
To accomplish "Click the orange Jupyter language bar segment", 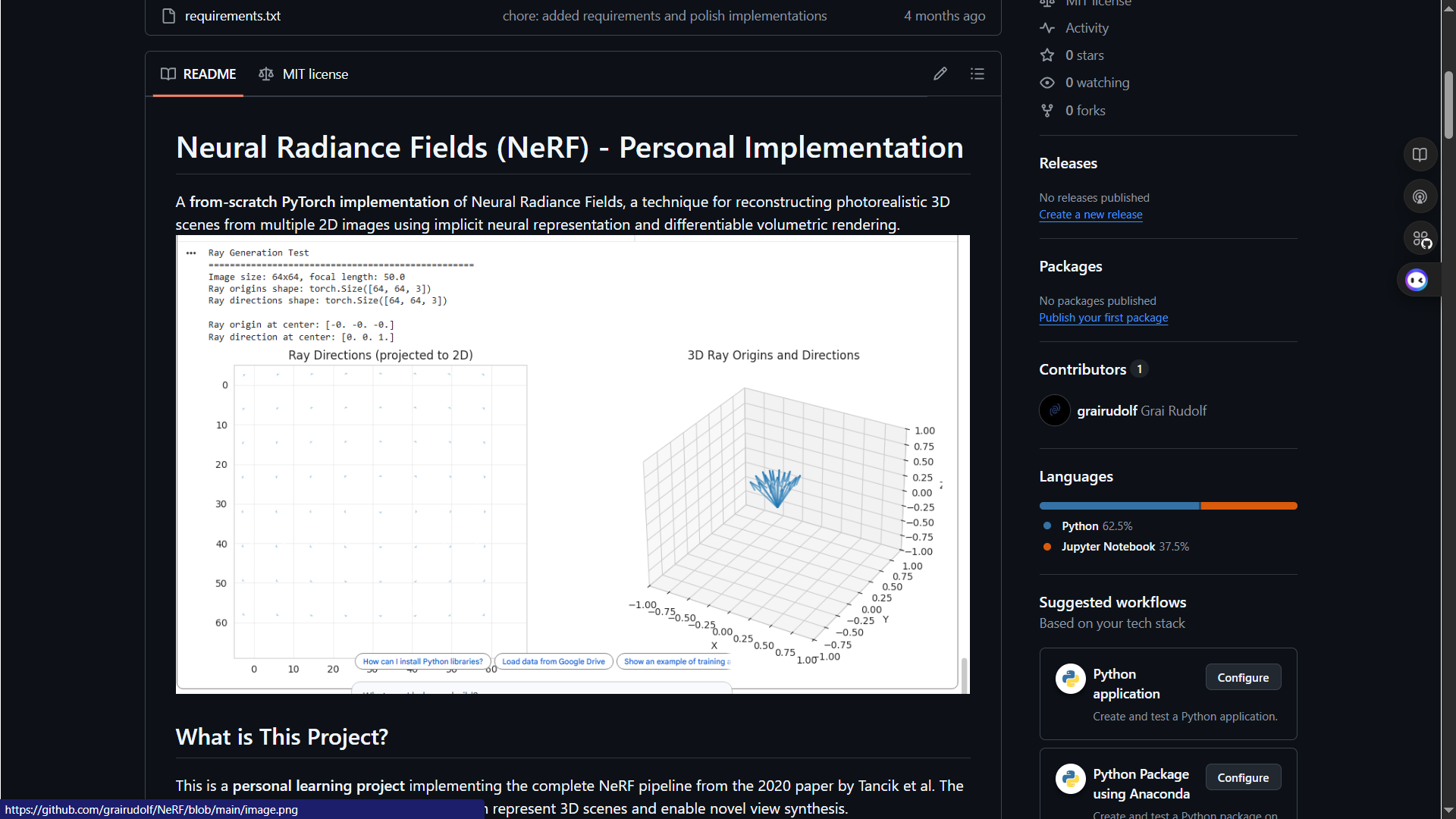I will tap(1249, 506).
